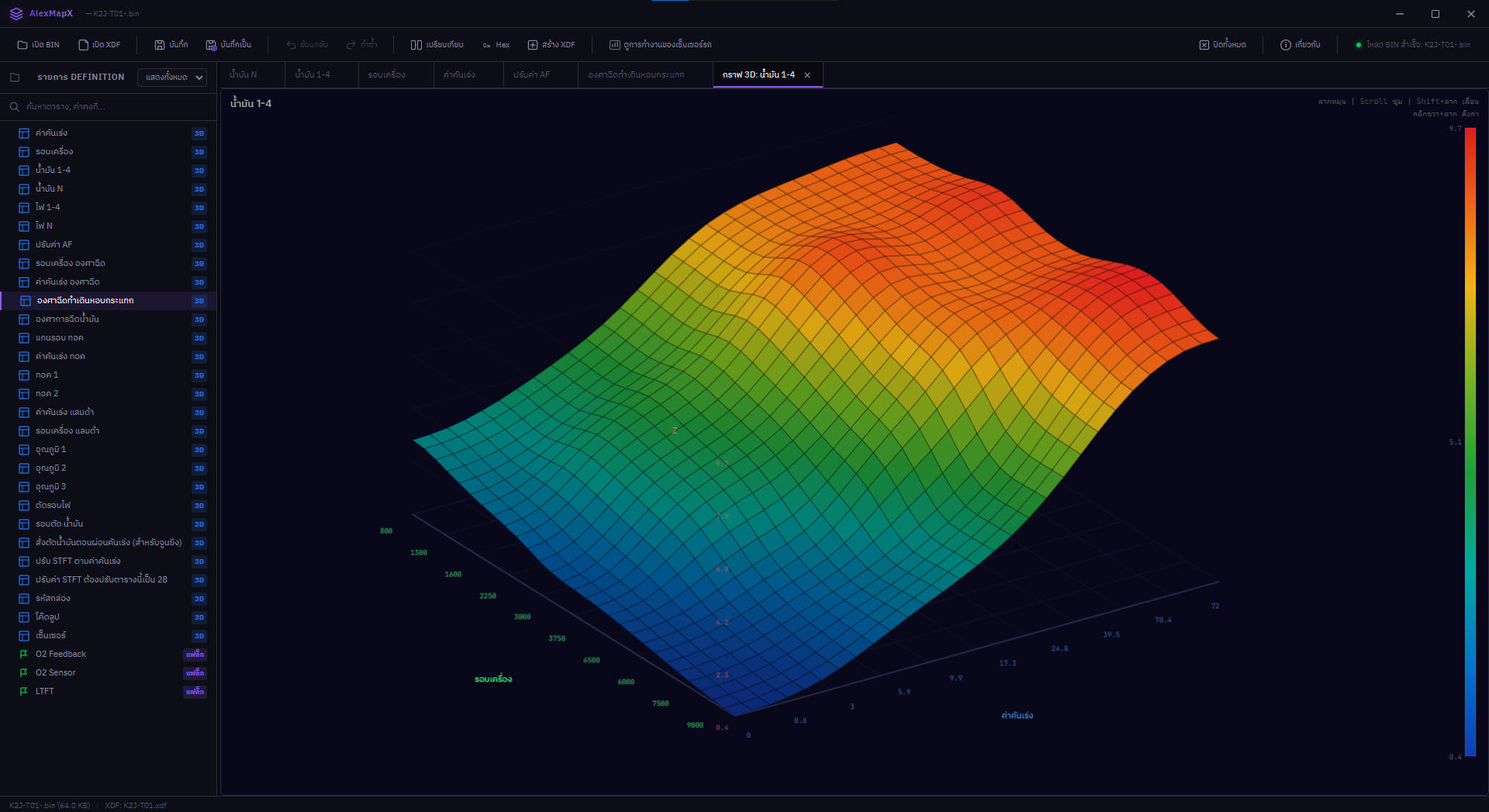
Task: Click the ค้นหาตาราง search field
Action: pos(109,106)
